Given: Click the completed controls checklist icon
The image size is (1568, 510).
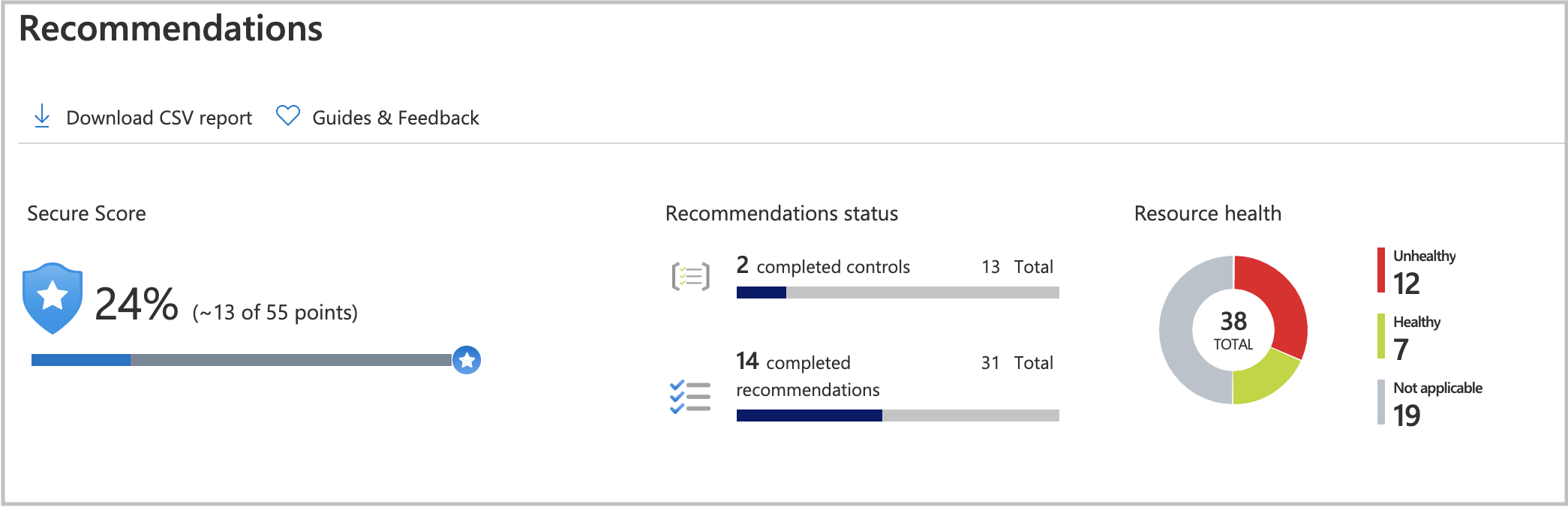Looking at the screenshot, I should pos(690,276).
